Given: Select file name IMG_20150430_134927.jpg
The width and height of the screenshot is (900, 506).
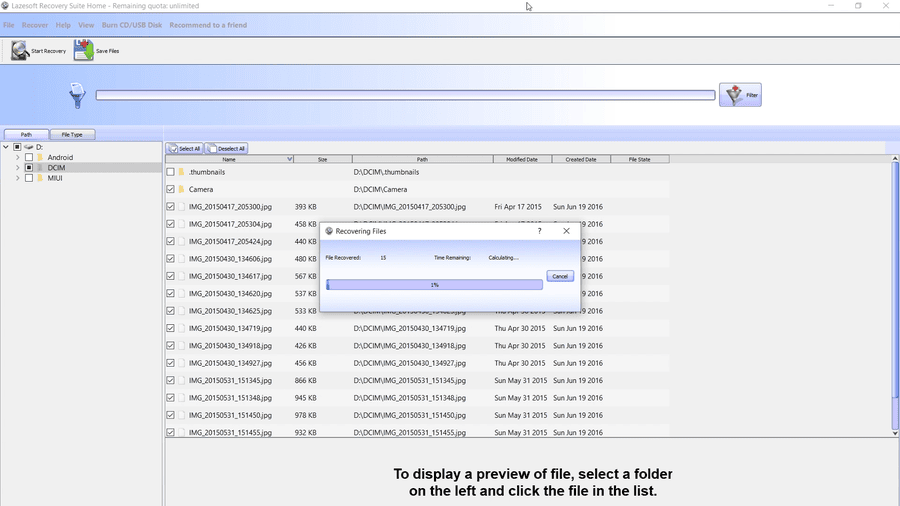Looking at the screenshot, I should coord(230,363).
